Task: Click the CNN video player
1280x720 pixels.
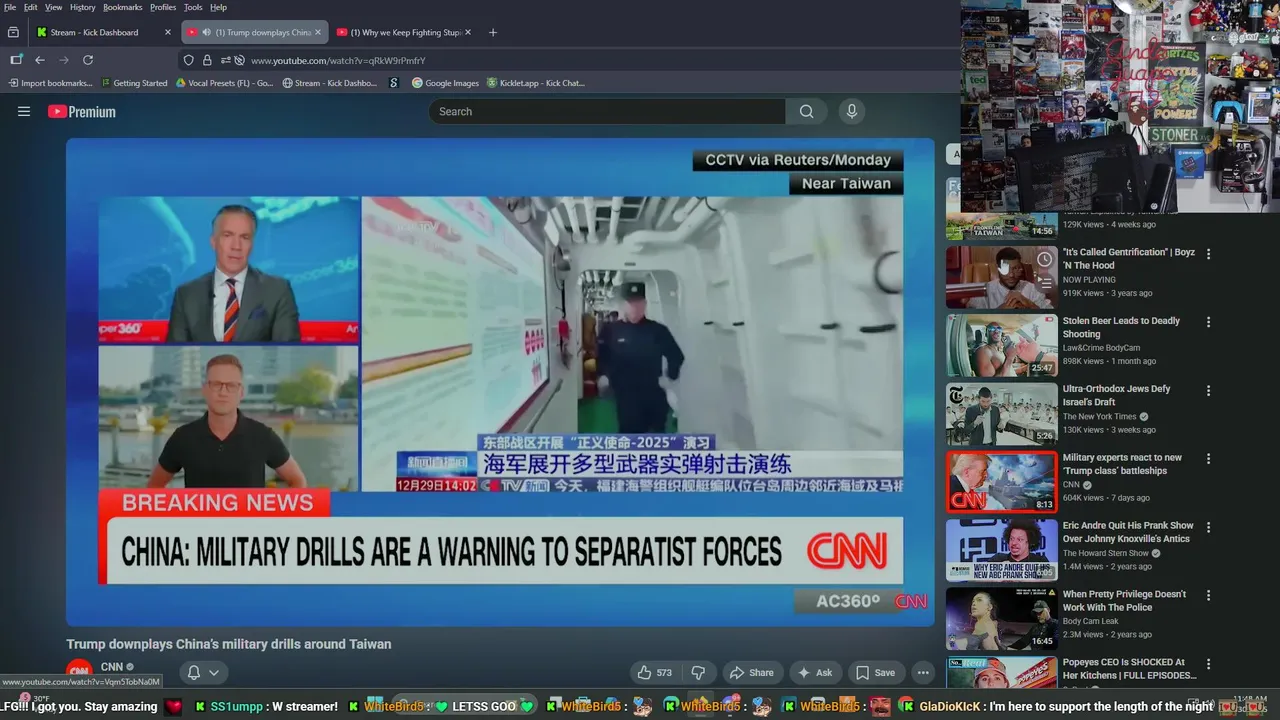Action: [x=500, y=382]
